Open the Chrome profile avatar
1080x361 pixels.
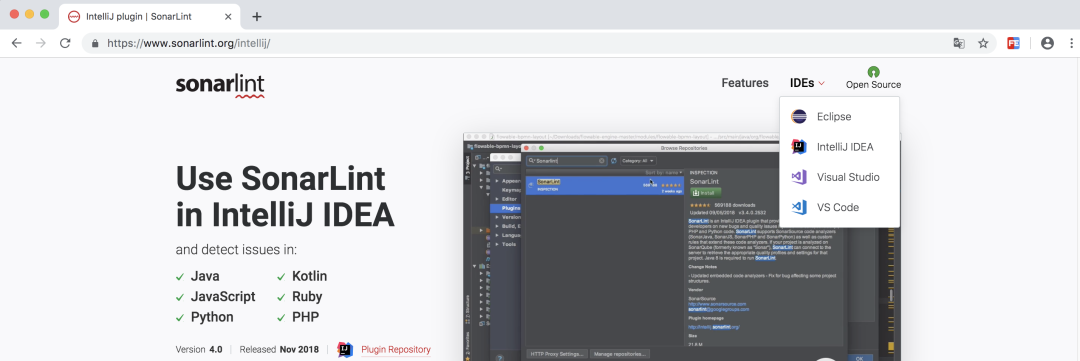pos(1047,43)
